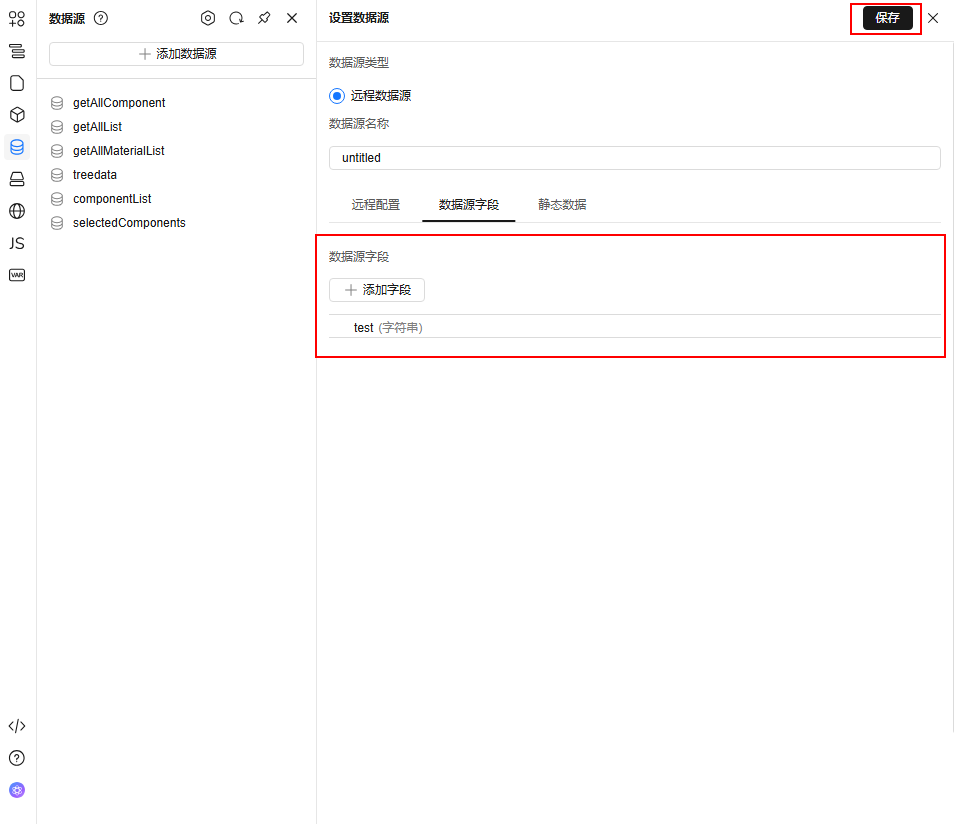Click the cube materials sidebar icon
The width and height of the screenshot is (954, 824).
click(17, 115)
